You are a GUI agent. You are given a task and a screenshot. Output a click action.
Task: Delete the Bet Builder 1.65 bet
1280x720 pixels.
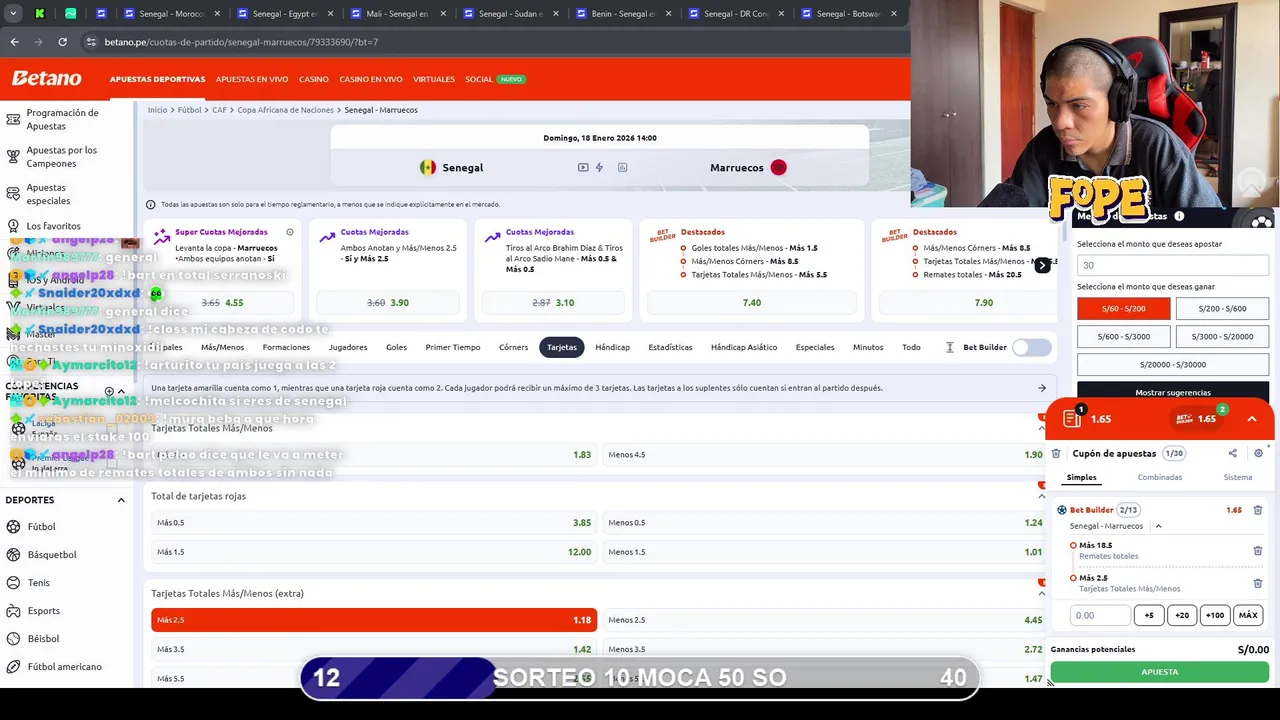(1258, 510)
